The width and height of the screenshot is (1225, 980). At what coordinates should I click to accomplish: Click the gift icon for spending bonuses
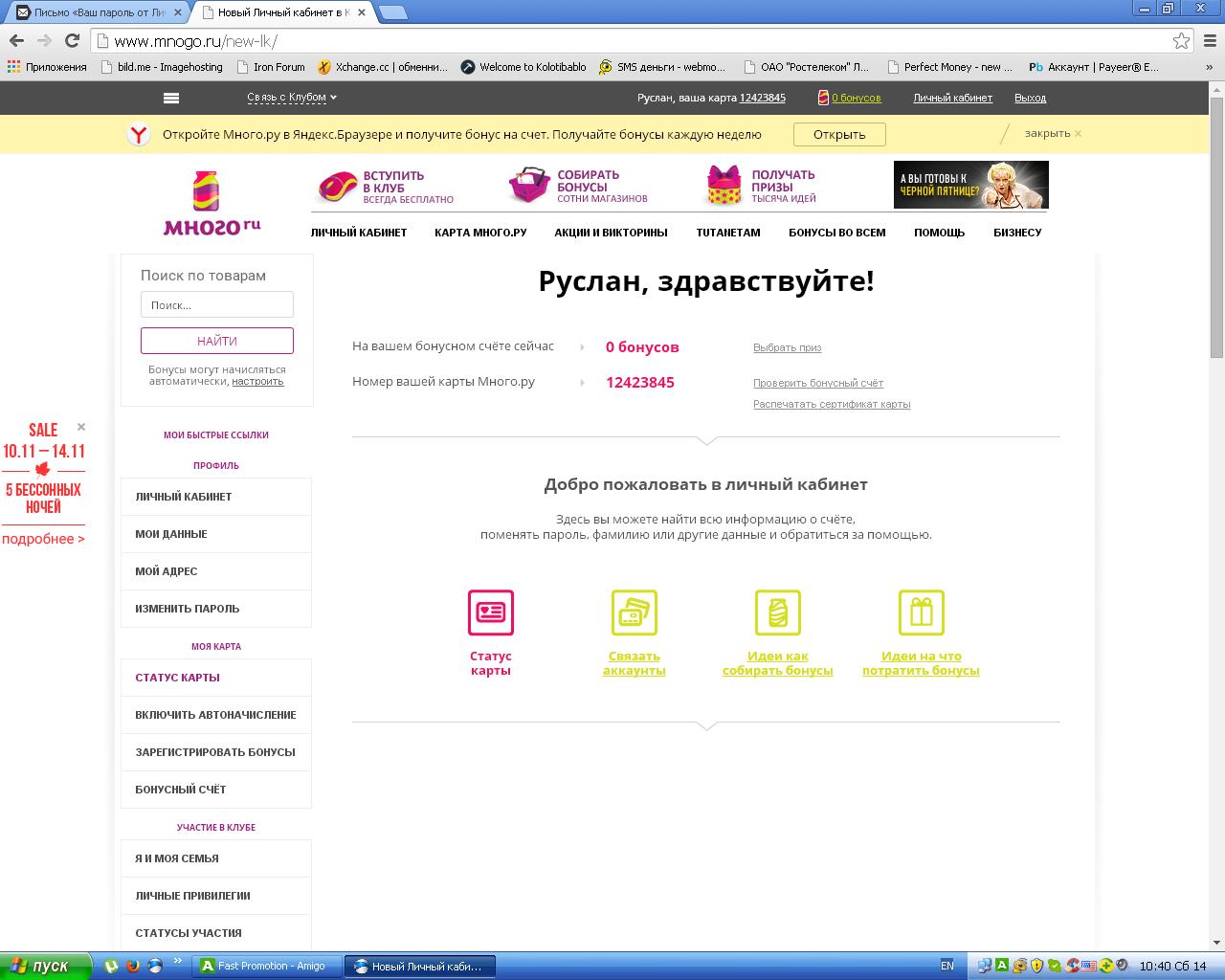coord(921,612)
